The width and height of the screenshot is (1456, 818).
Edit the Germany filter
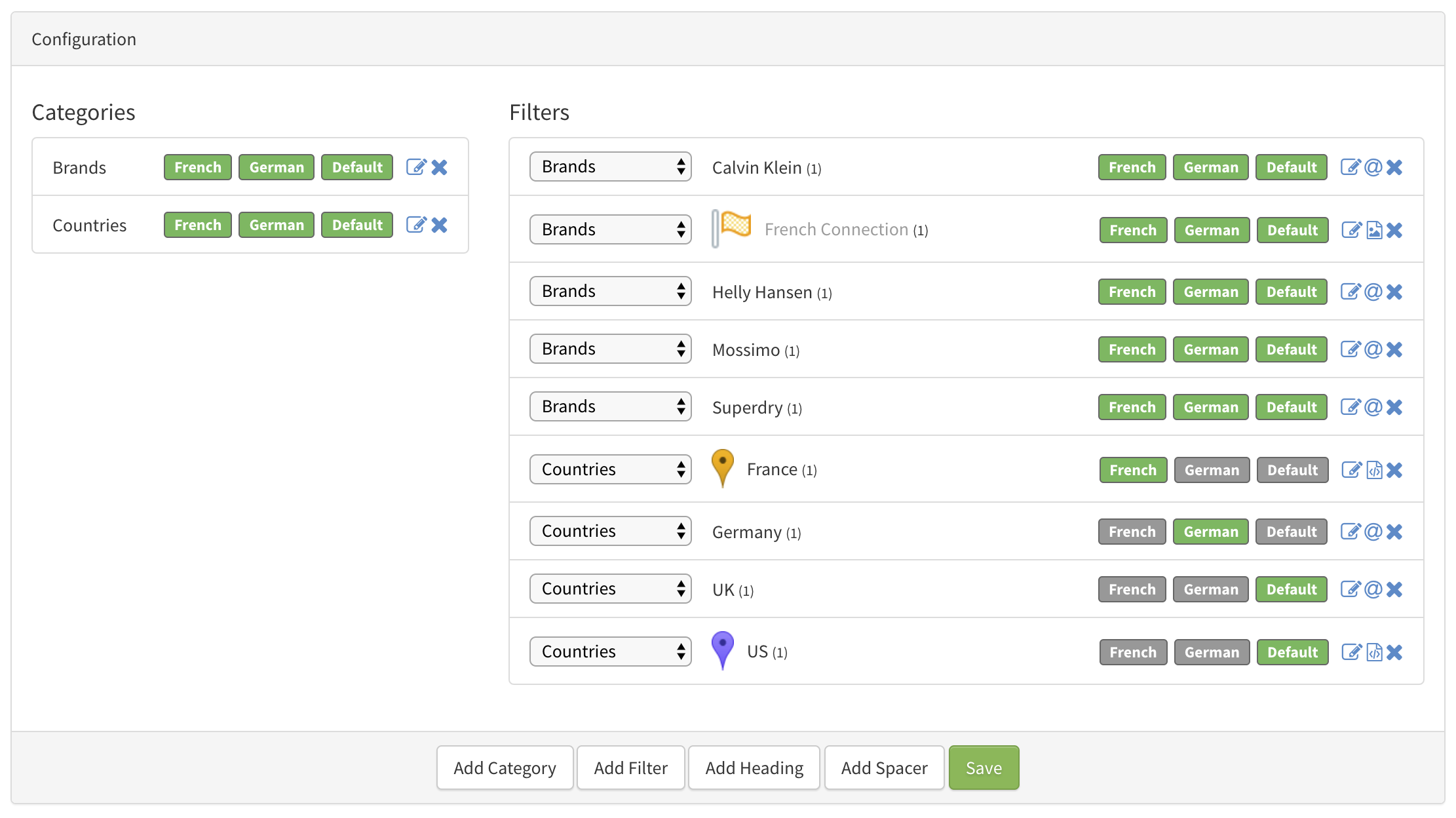point(1351,532)
